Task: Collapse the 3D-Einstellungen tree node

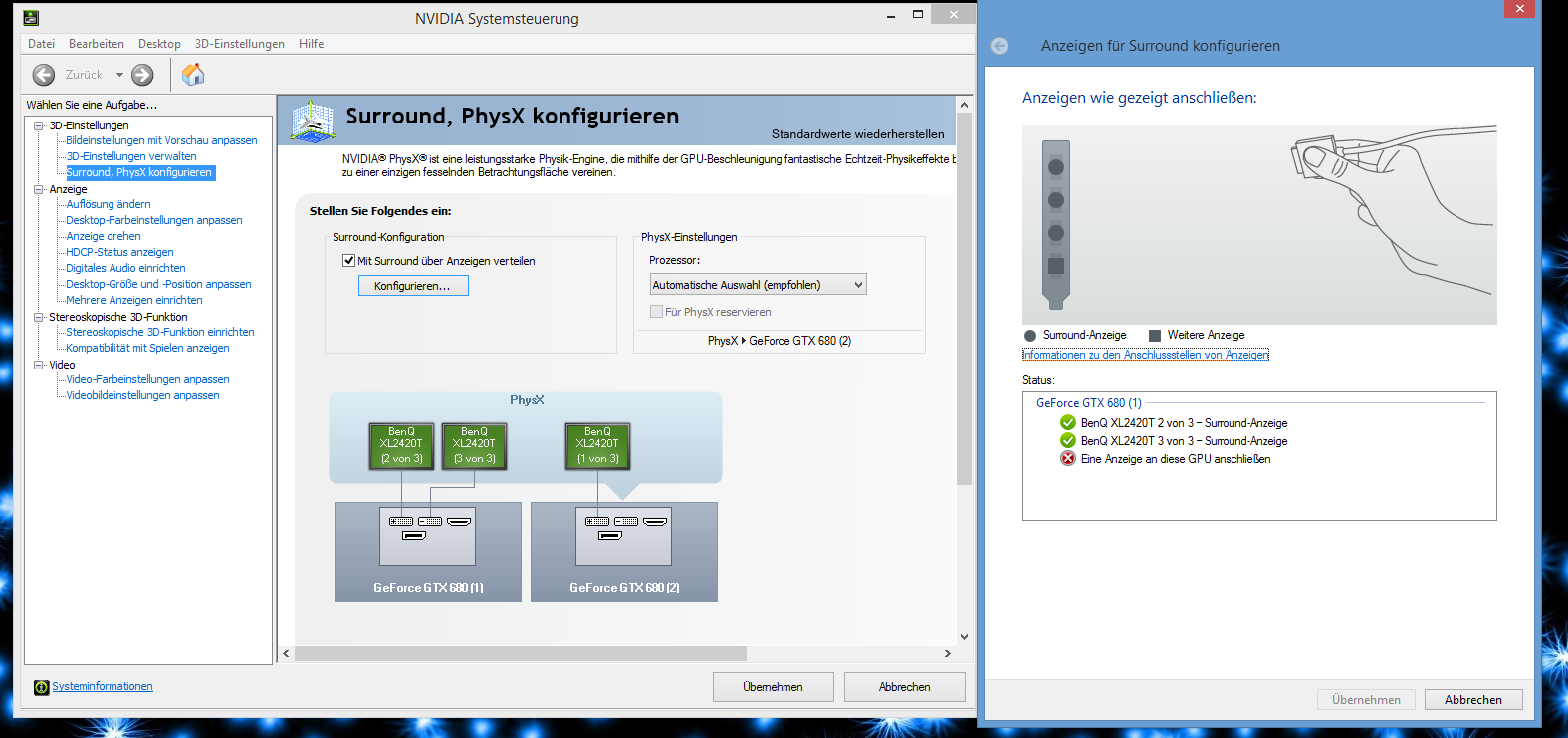Action: coord(39,125)
